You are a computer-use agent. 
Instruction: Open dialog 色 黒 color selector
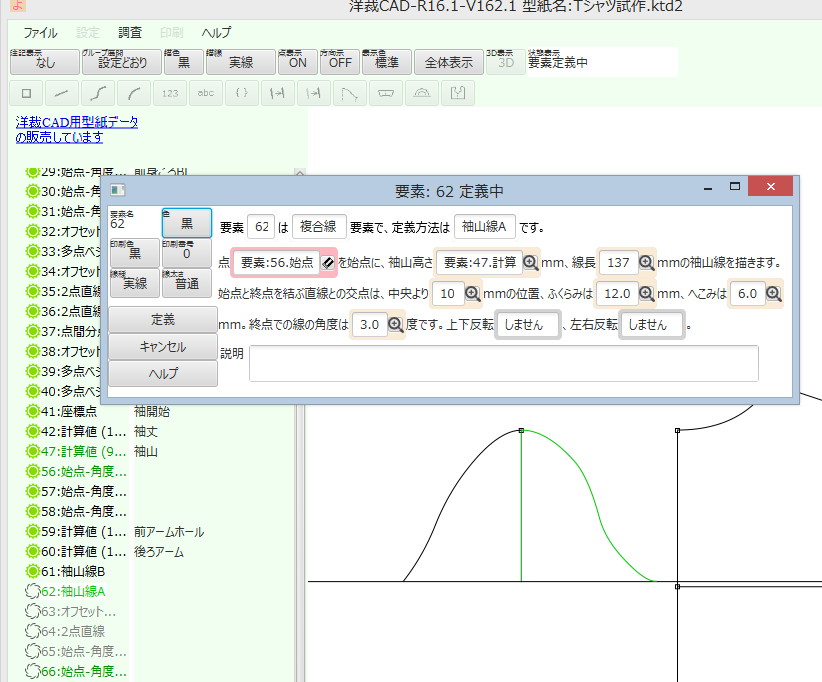187,223
